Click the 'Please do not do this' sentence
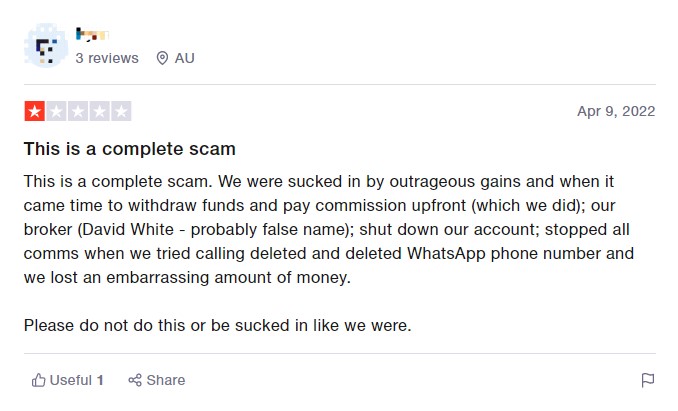Viewport: 678px width, 411px height. pos(218,325)
